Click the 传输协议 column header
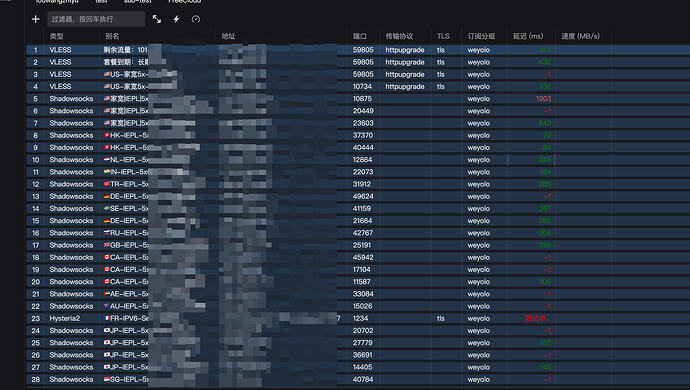The height and width of the screenshot is (390, 690). click(x=399, y=36)
